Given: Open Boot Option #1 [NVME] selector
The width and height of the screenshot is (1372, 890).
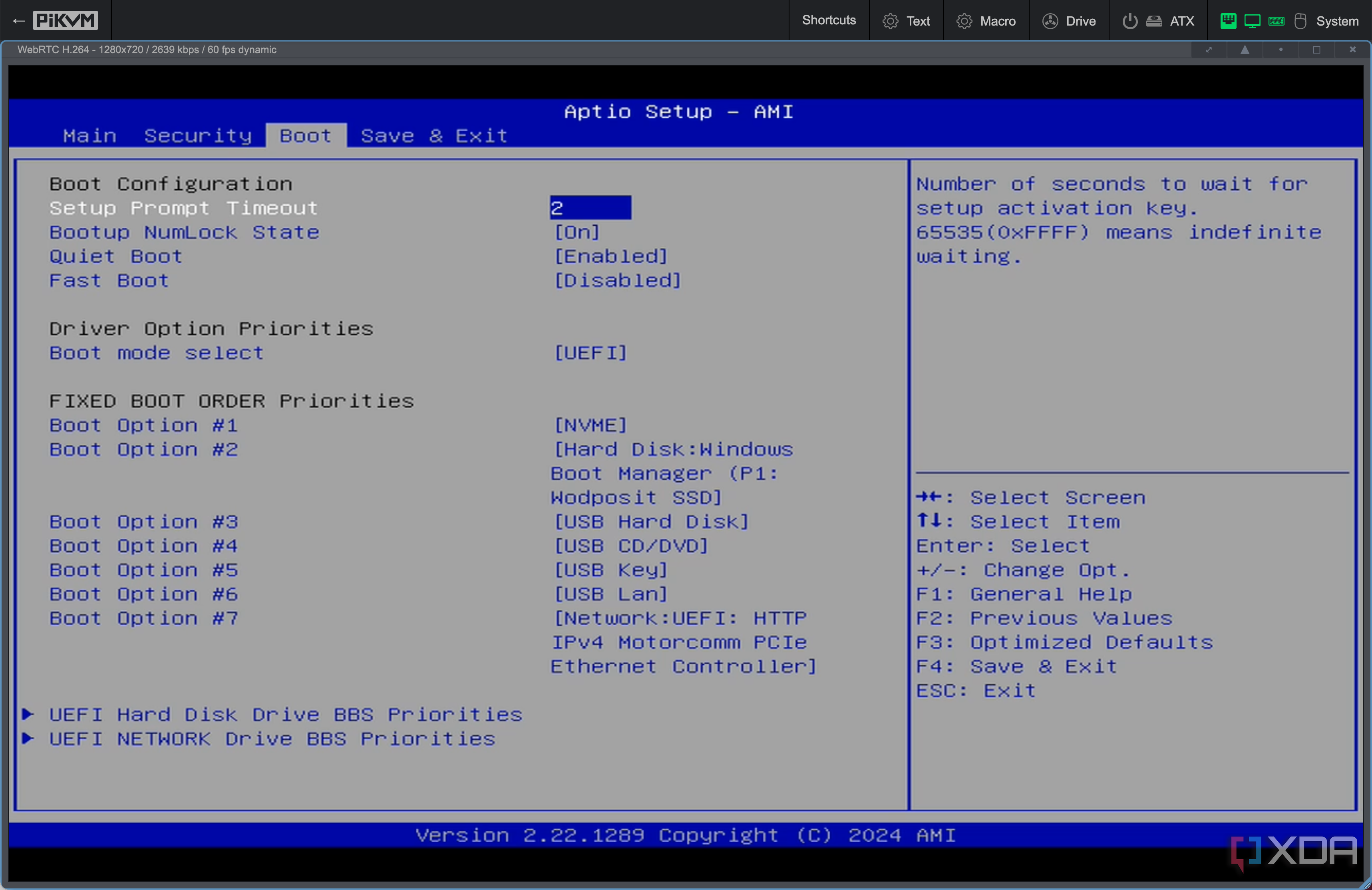Looking at the screenshot, I should click(x=590, y=425).
